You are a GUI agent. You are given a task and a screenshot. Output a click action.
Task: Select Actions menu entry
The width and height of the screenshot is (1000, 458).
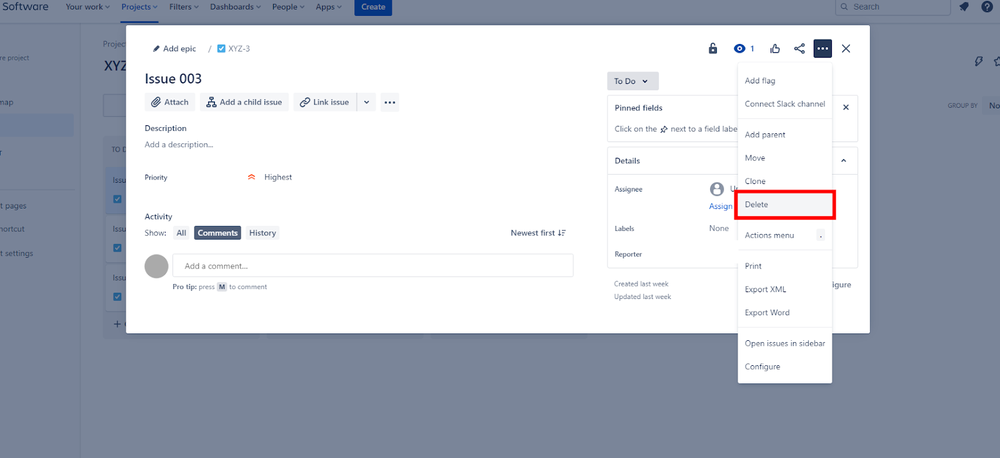click(784, 235)
